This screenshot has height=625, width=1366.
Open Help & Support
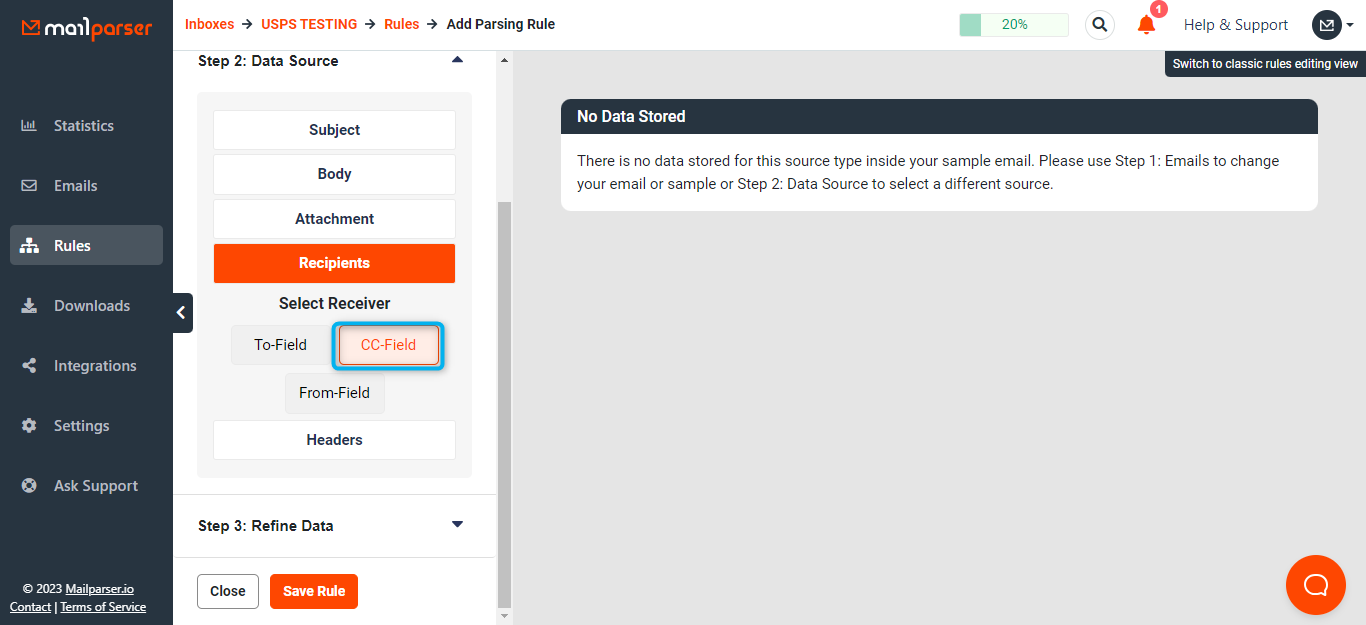(x=1236, y=24)
